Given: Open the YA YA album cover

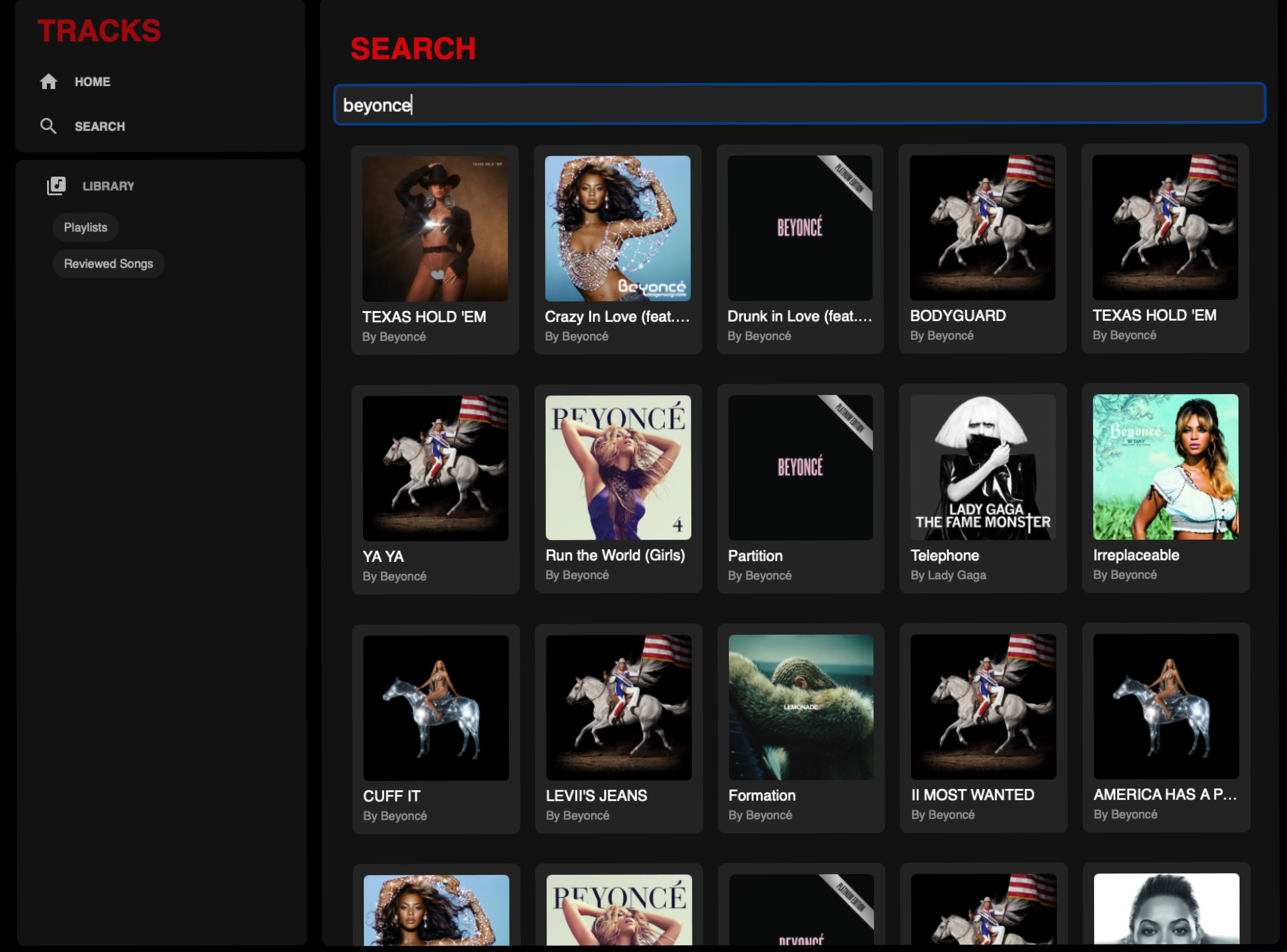Looking at the screenshot, I should click(x=435, y=468).
